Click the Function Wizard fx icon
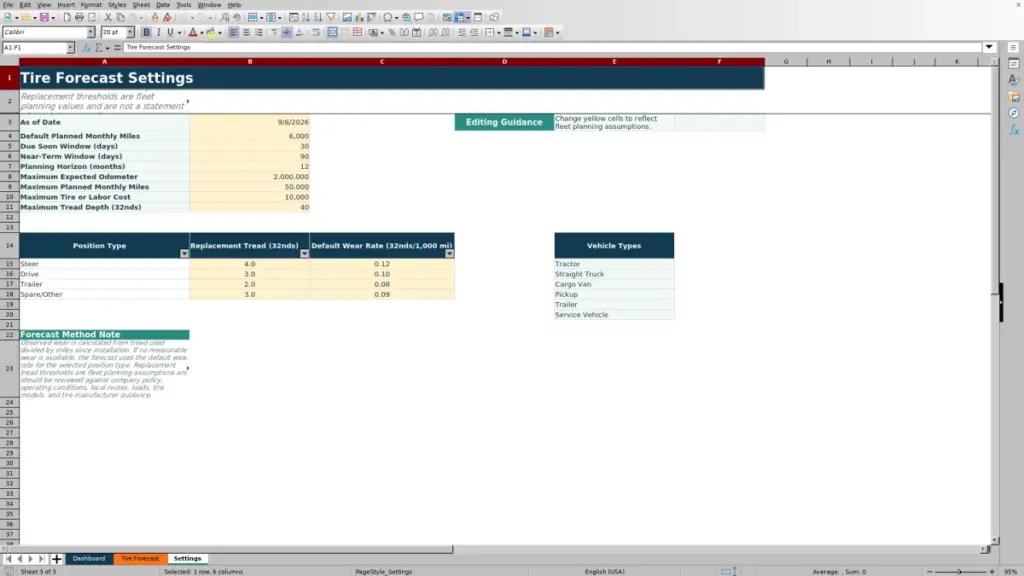This screenshot has width=1024, height=576. pos(86,48)
